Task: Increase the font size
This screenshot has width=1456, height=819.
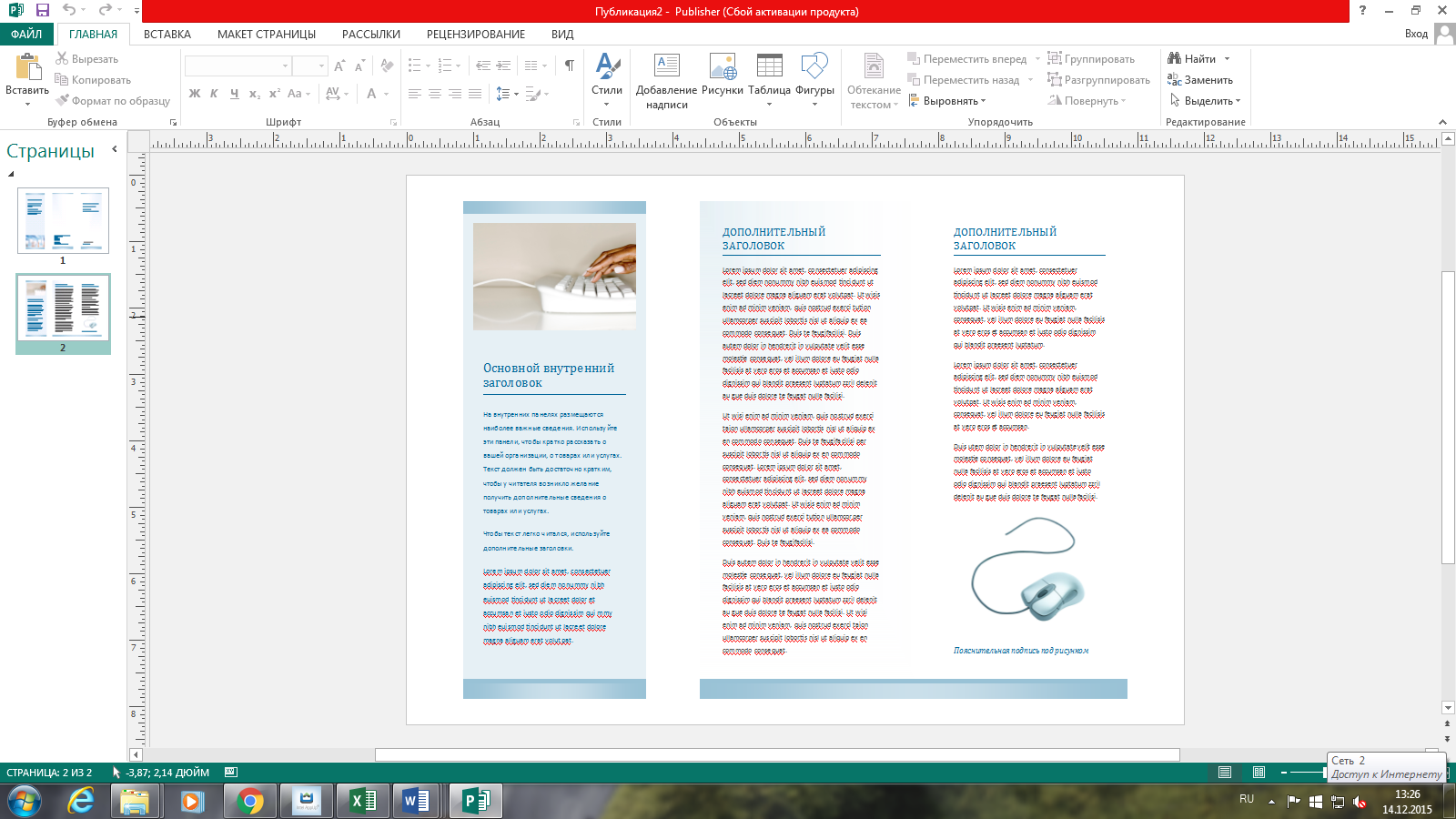Action: click(x=339, y=66)
